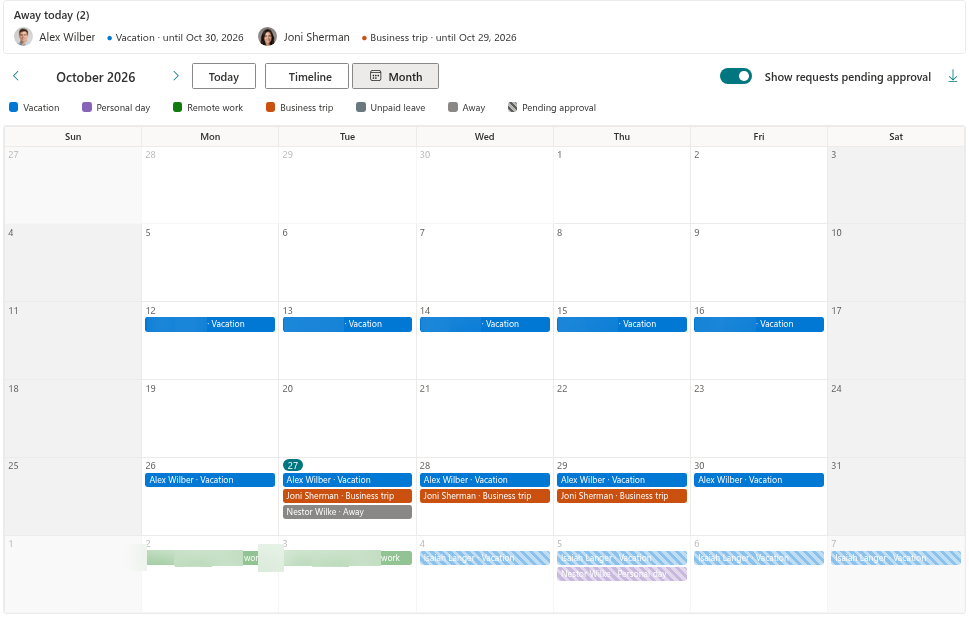Click the download export icon
Image resolution: width=969 pixels, height=618 pixels.
click(953, 77)
